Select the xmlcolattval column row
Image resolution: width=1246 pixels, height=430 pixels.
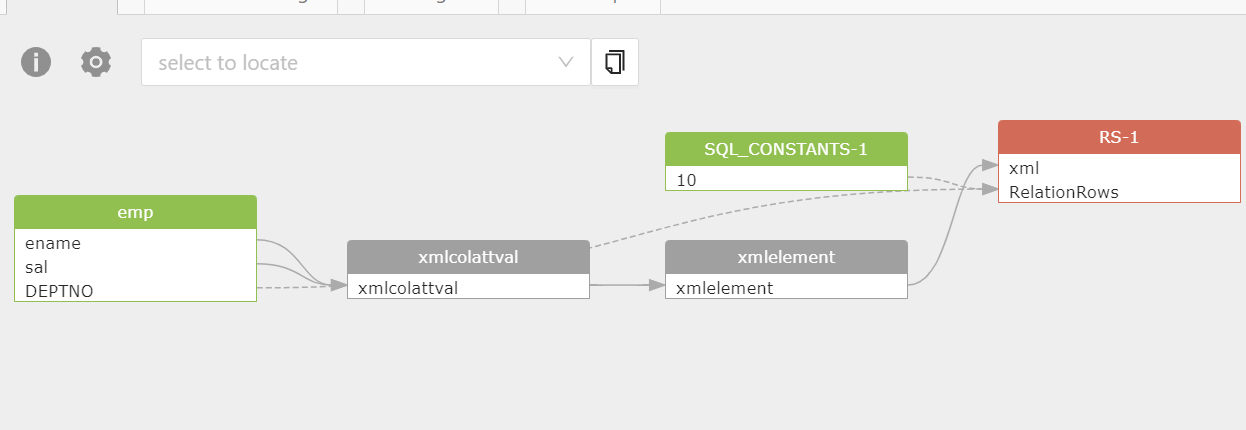(468, 287)
